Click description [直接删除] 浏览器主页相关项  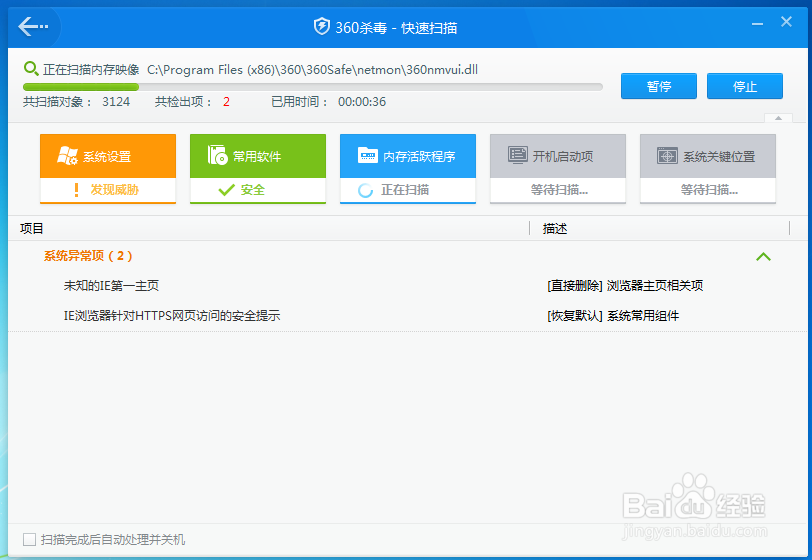click(625, 286)
